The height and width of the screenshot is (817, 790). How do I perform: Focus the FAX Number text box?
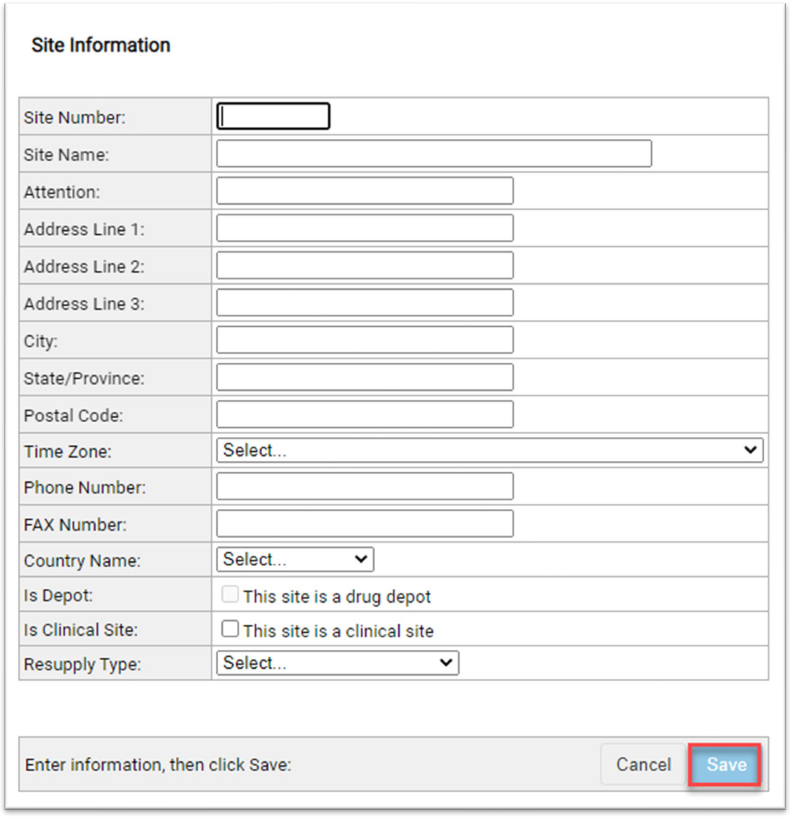364,524
